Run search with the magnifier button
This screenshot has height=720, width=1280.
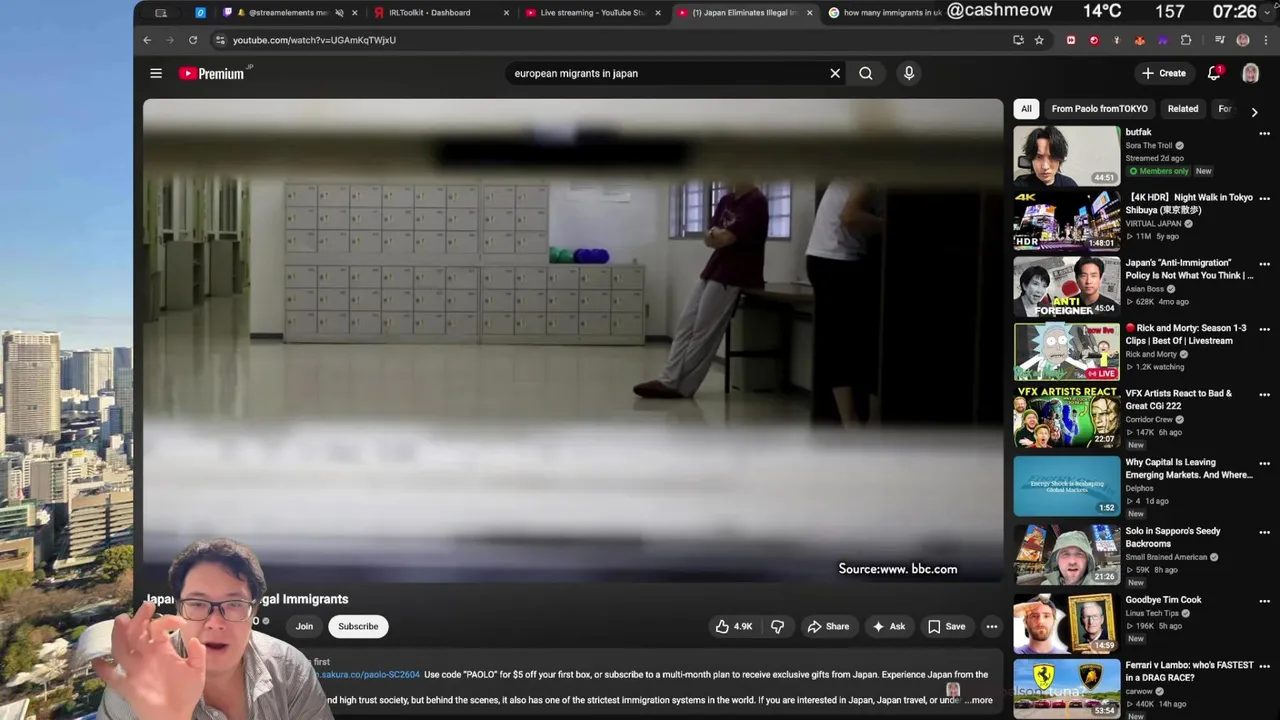(866, 73)
